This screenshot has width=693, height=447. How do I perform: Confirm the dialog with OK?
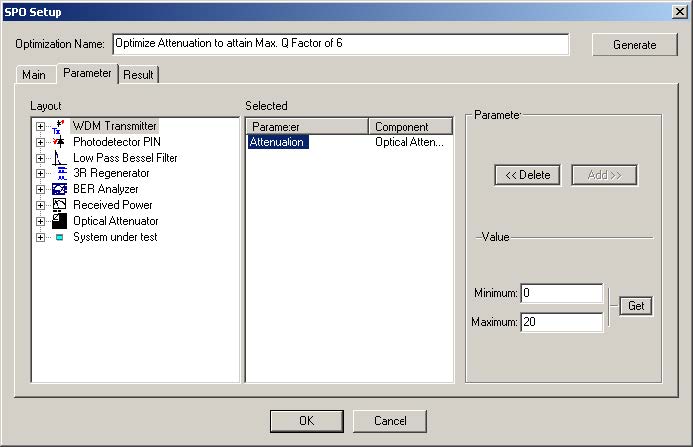[x=307, y=421]
